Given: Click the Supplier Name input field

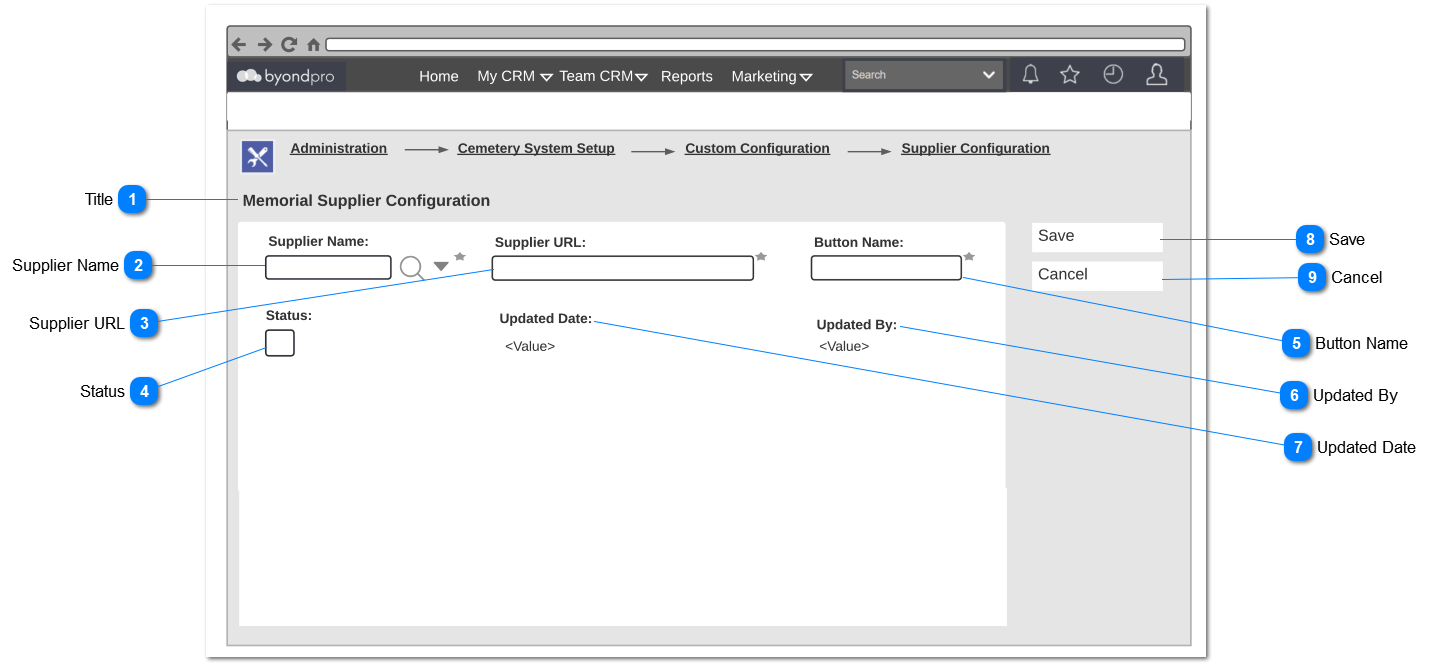Looking at the screenshot, I should (x=328, y=267).
